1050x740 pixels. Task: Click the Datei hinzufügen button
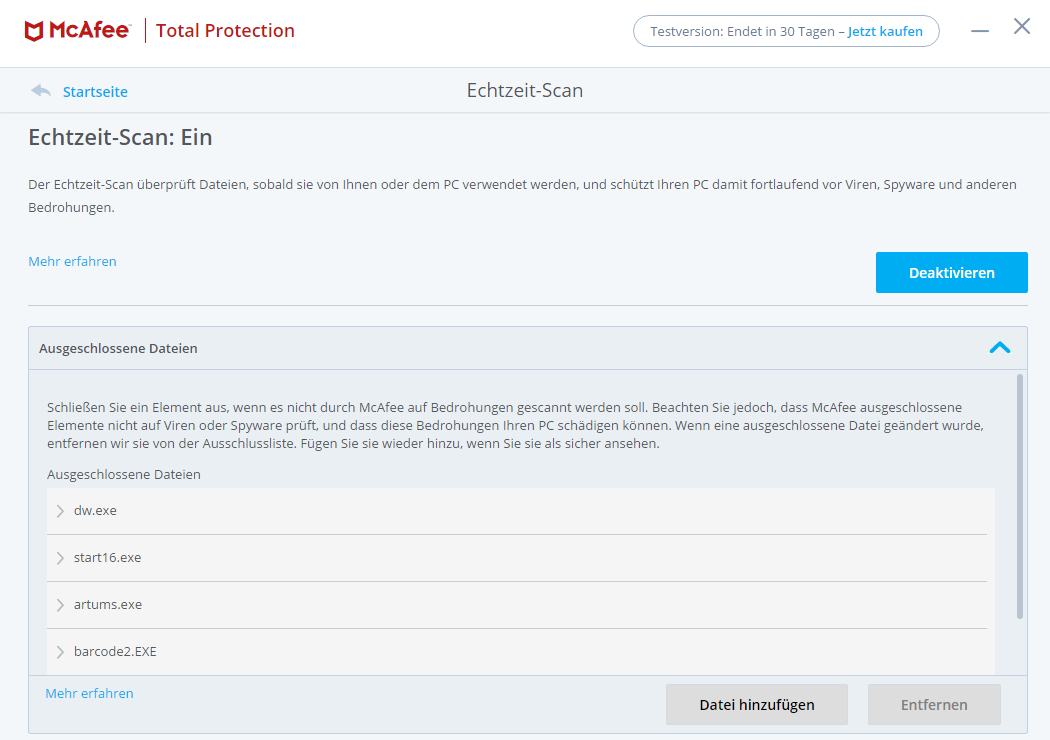tap(757, 705)
